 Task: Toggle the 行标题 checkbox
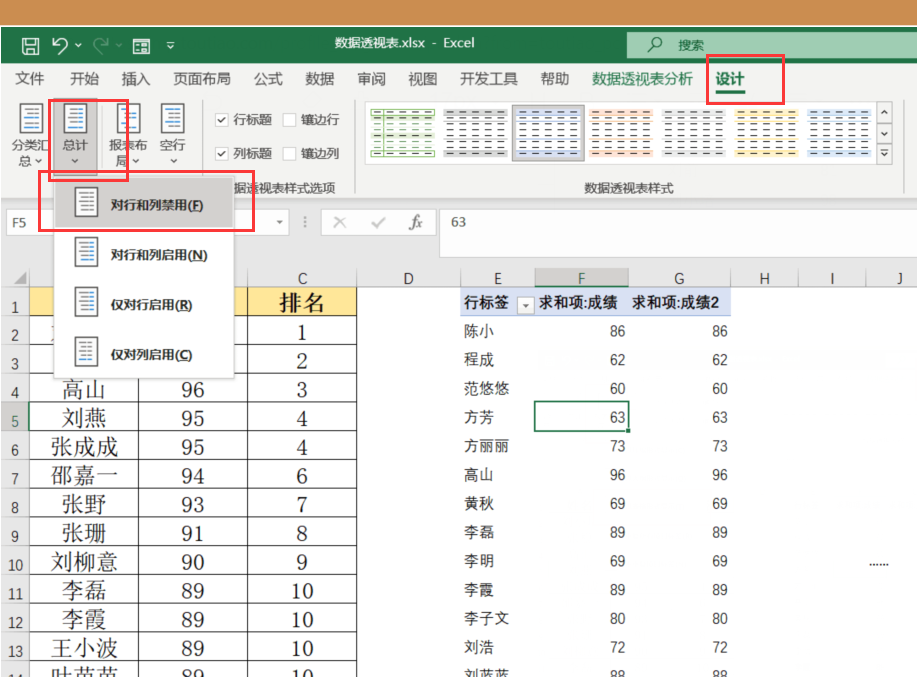tap(221, 120)
